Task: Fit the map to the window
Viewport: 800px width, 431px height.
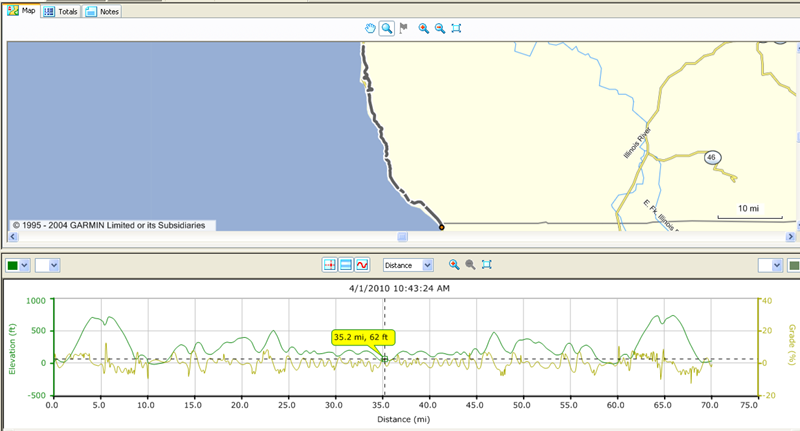Action: click(457, 29)
